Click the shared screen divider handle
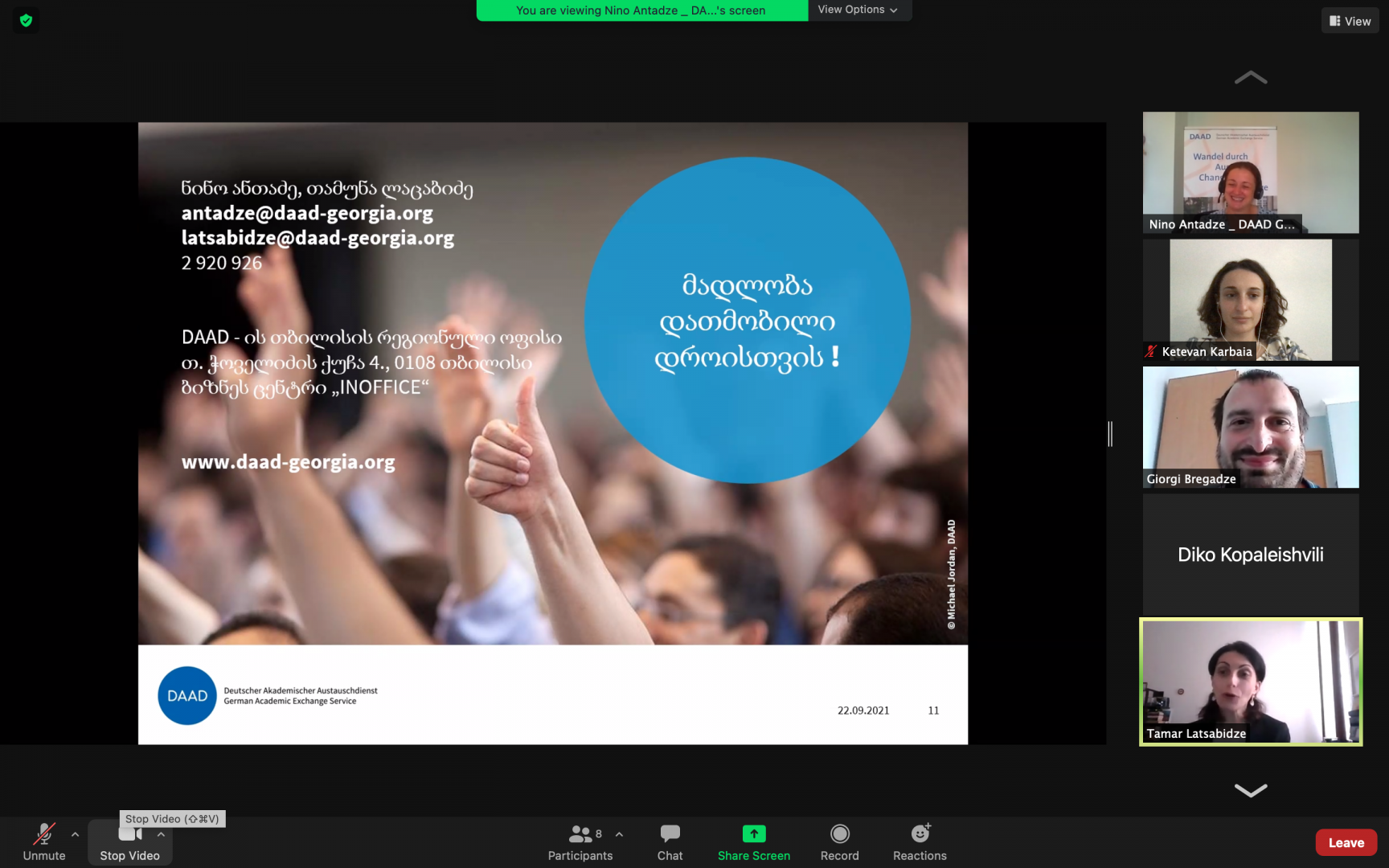 1110,433
